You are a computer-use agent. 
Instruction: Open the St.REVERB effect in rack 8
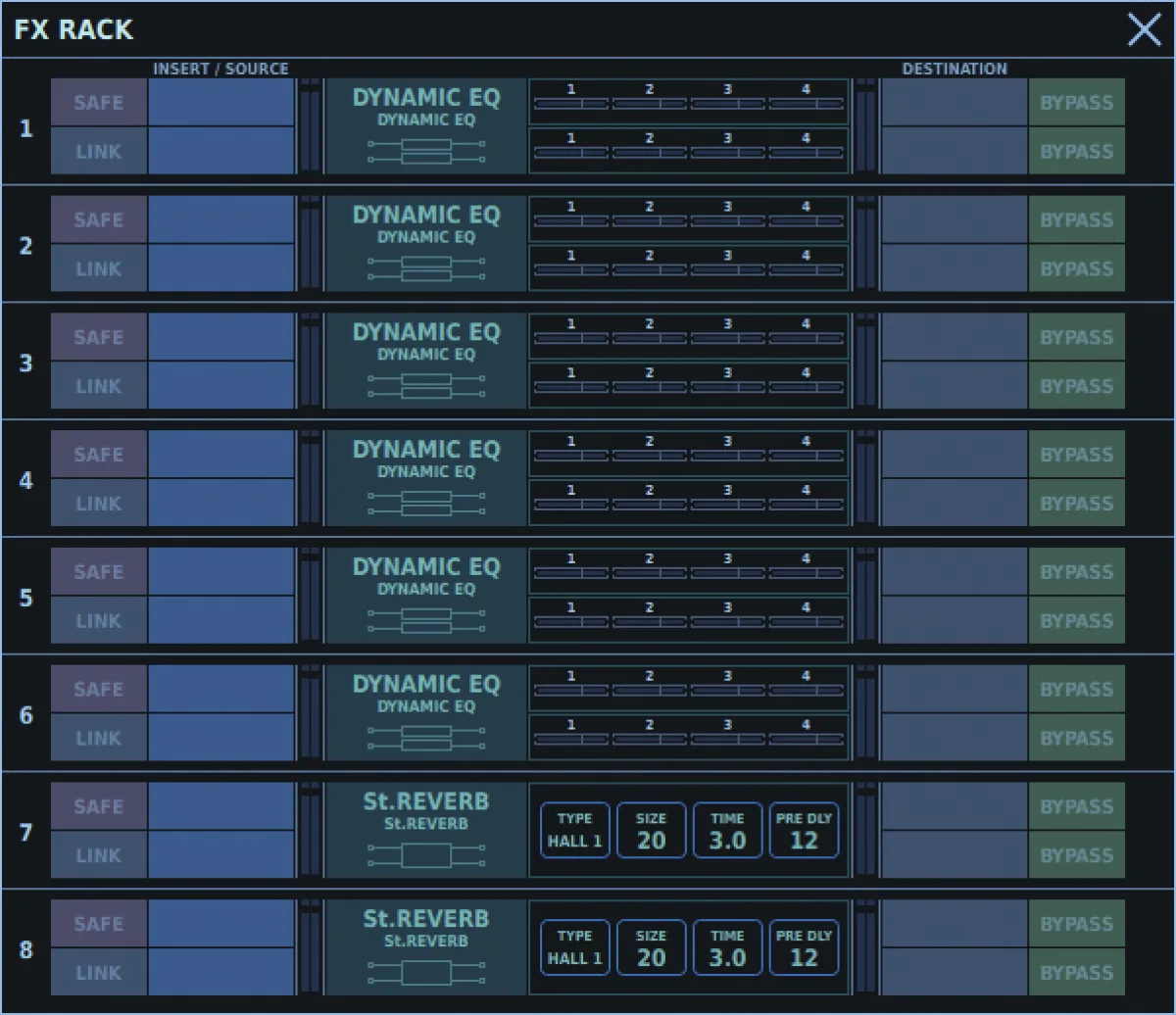425,948
